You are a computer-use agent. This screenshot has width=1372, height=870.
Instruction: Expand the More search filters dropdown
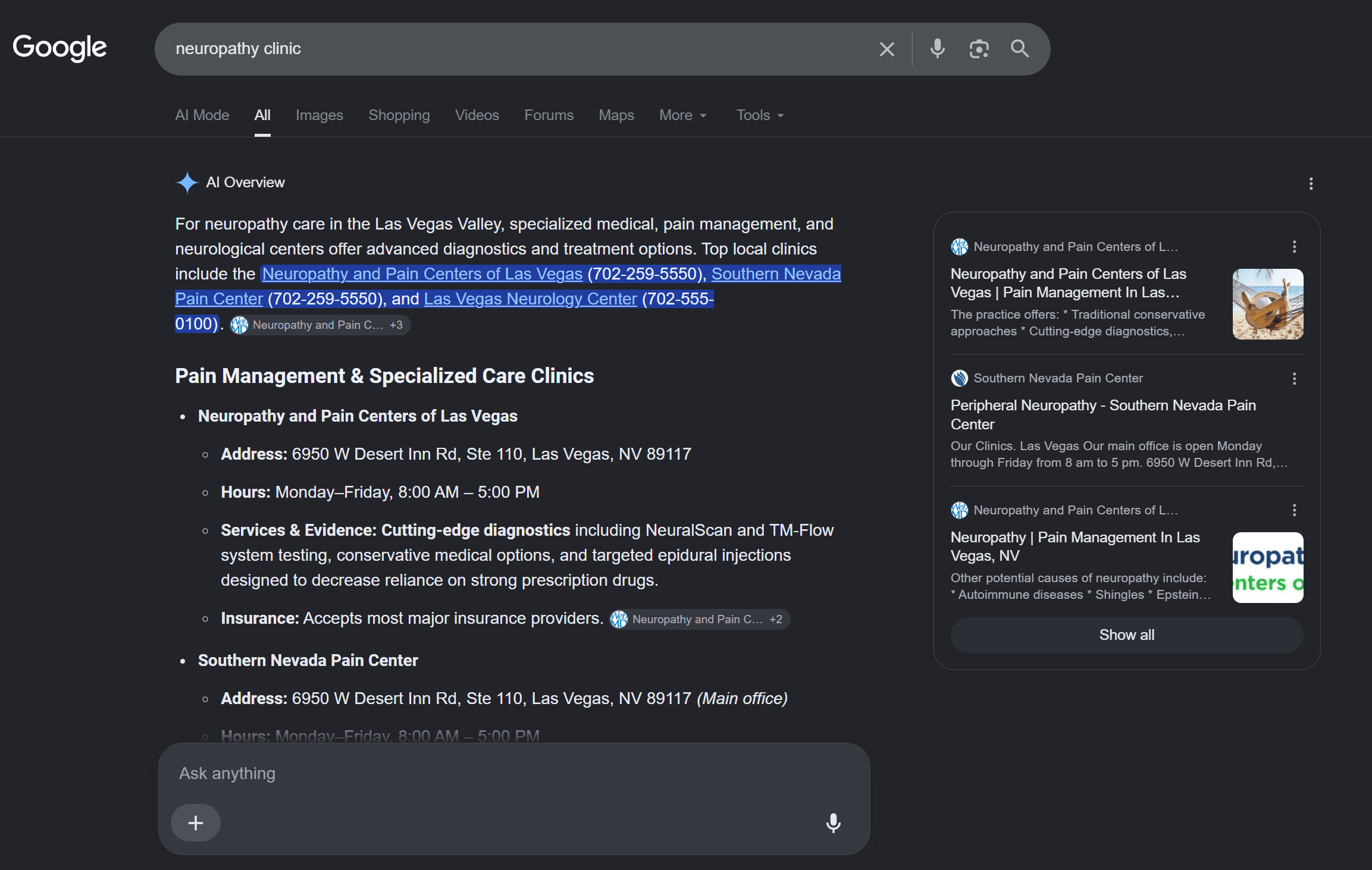click(683, 115)
